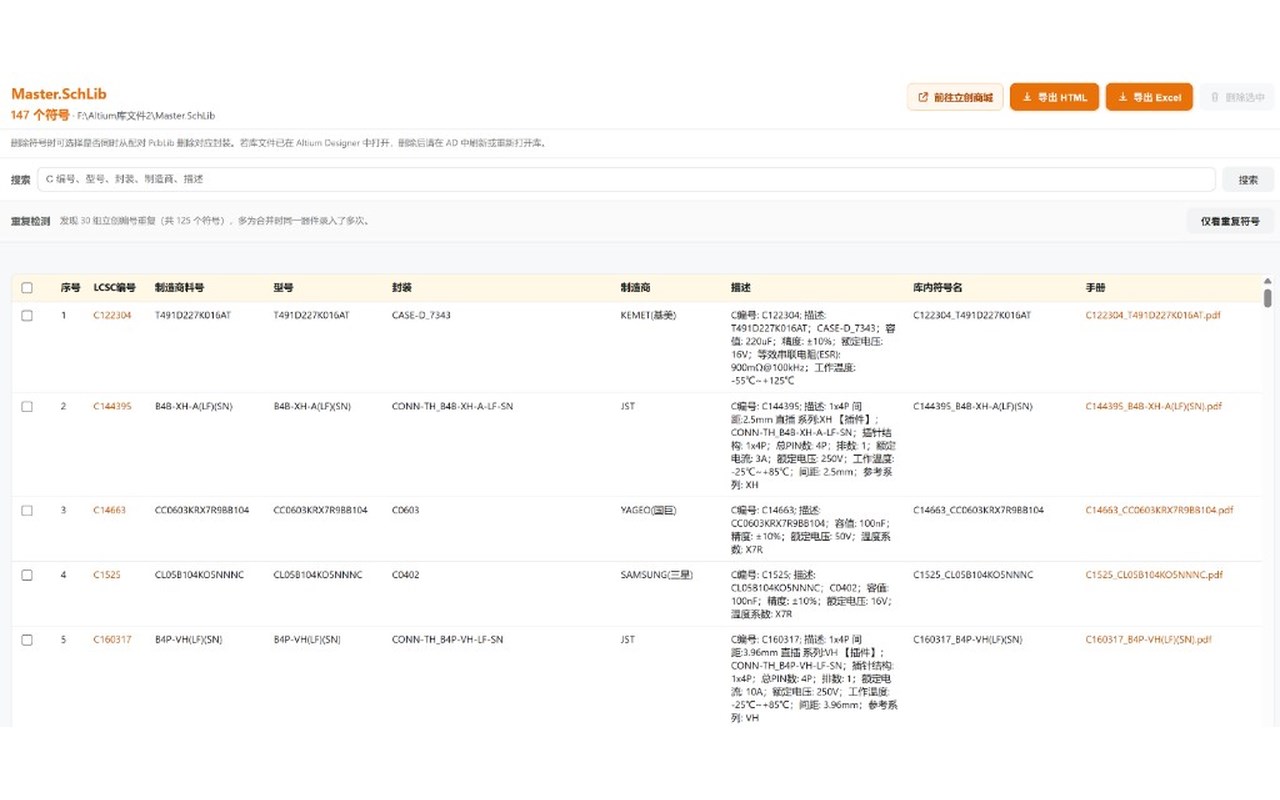Click the 制造商料号 column header
This screenshot has height=800, width=1280.
(x=179, y=288)
